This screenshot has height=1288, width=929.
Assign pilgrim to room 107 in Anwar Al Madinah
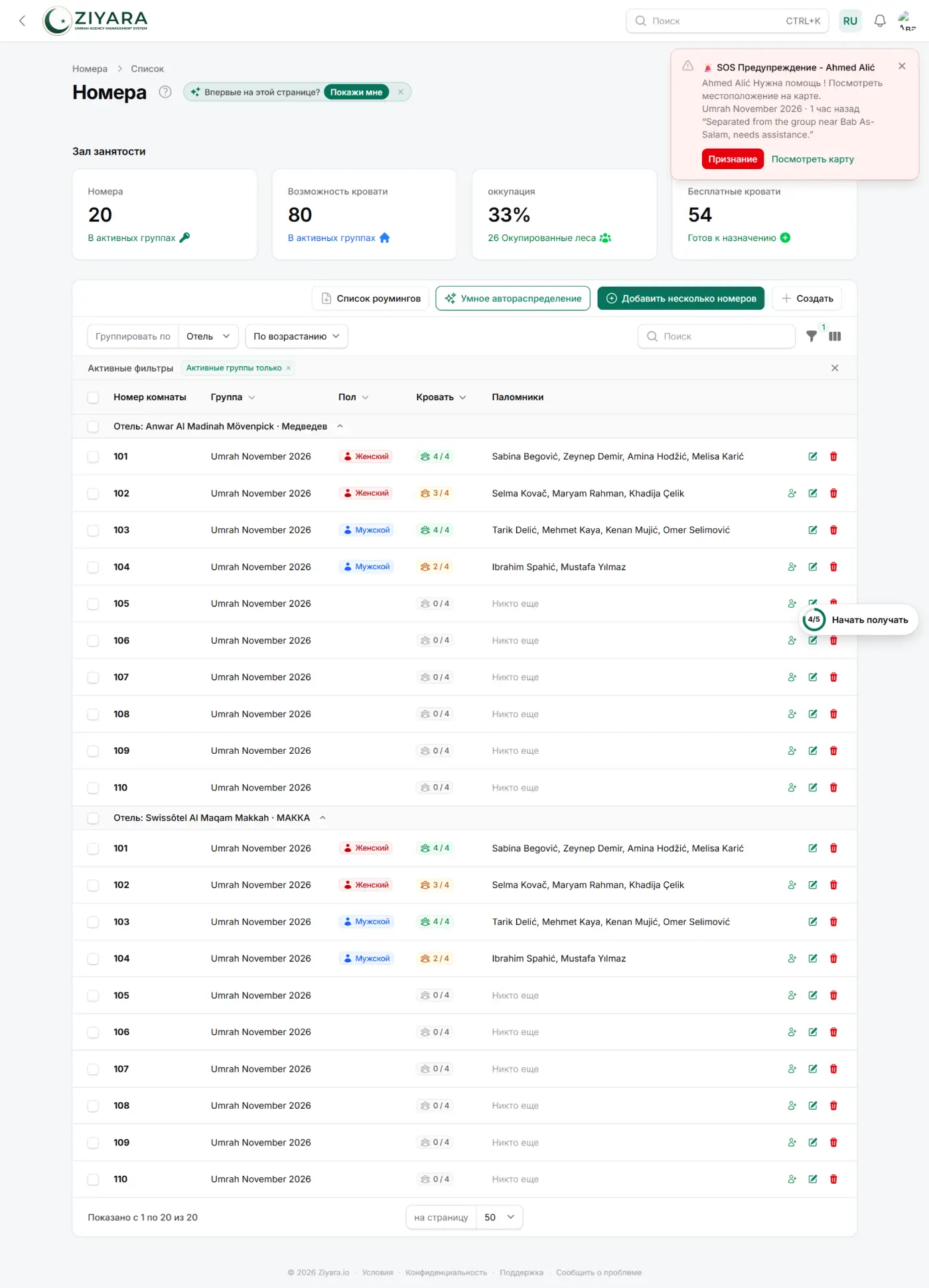(x=792, y=678)
